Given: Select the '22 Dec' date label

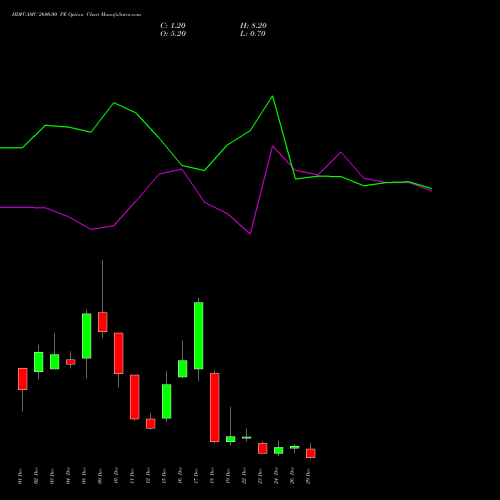Looking at the screenshot, I should (x=244, y=476).
